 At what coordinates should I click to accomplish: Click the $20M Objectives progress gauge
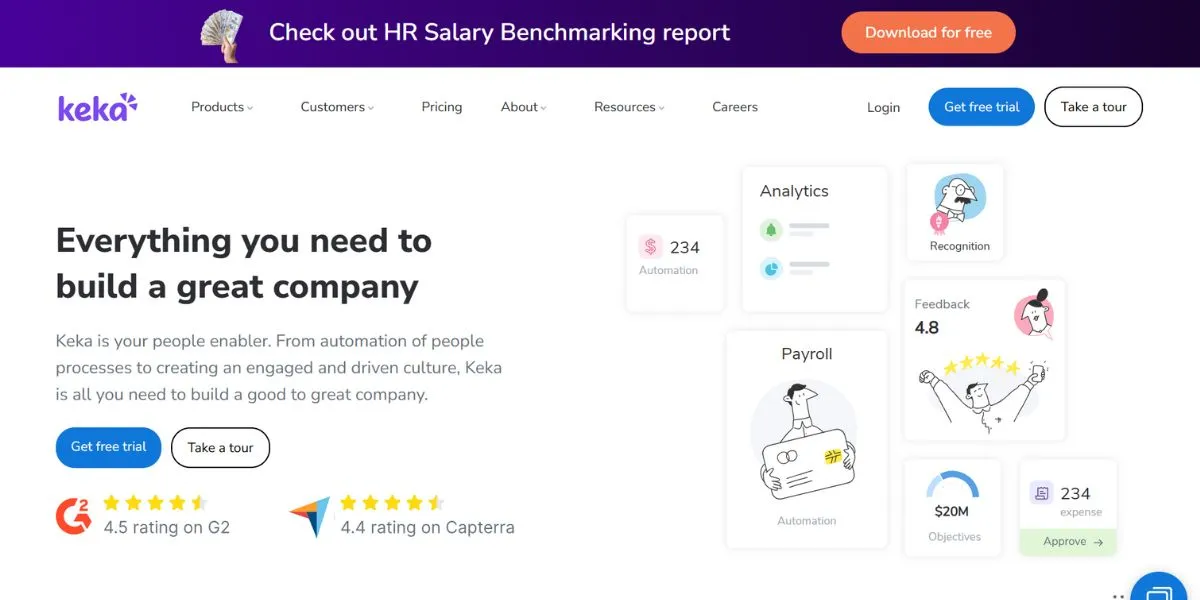pos(952,487)
